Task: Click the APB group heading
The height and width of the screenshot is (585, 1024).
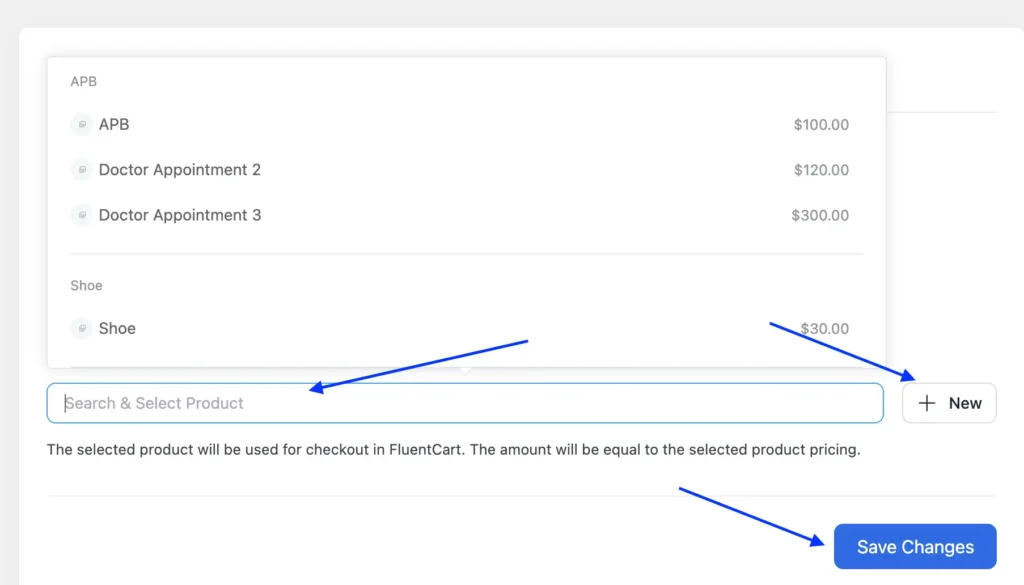Action: pyautogui.click(x=84, y=81)
